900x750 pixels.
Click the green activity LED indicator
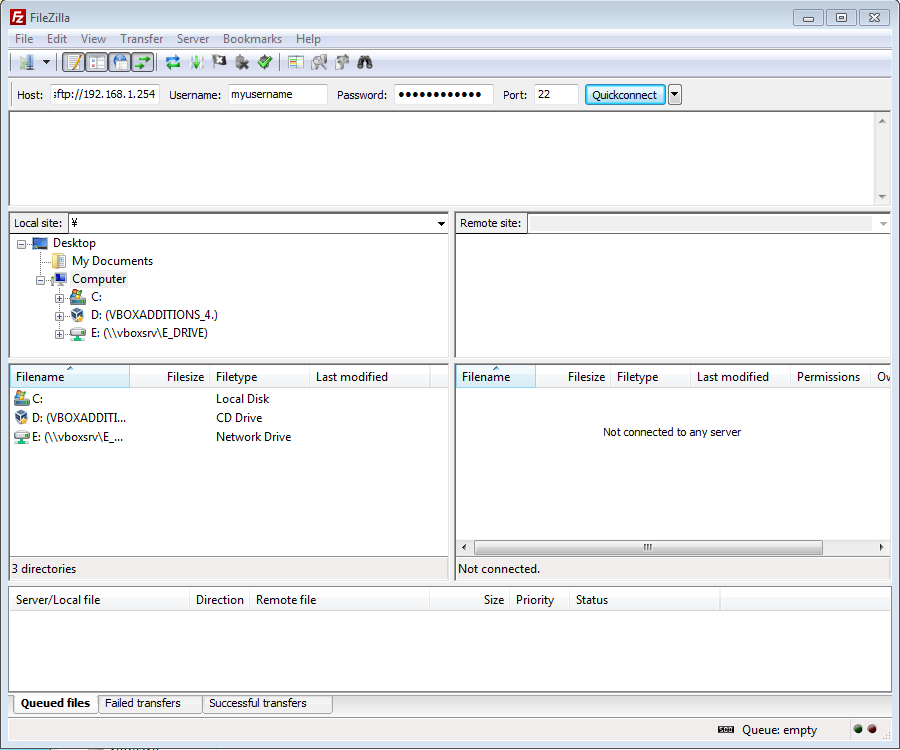pyautogui.click(x=858, y=729)
